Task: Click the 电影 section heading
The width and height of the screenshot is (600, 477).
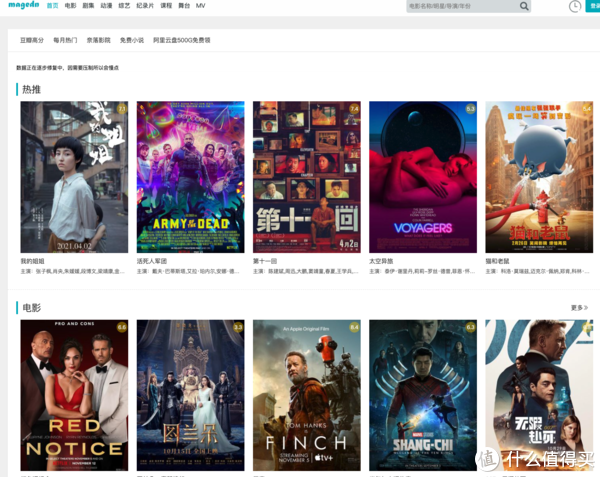Action: (x=31, y=308)
